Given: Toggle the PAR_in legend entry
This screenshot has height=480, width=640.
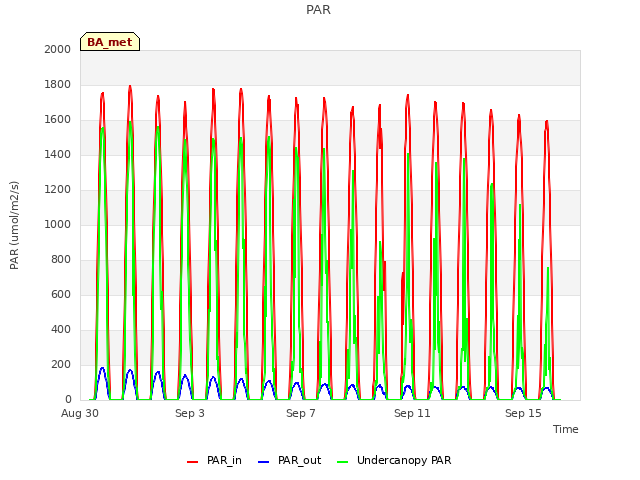Looking at the screenshot, I should [214, 461].
